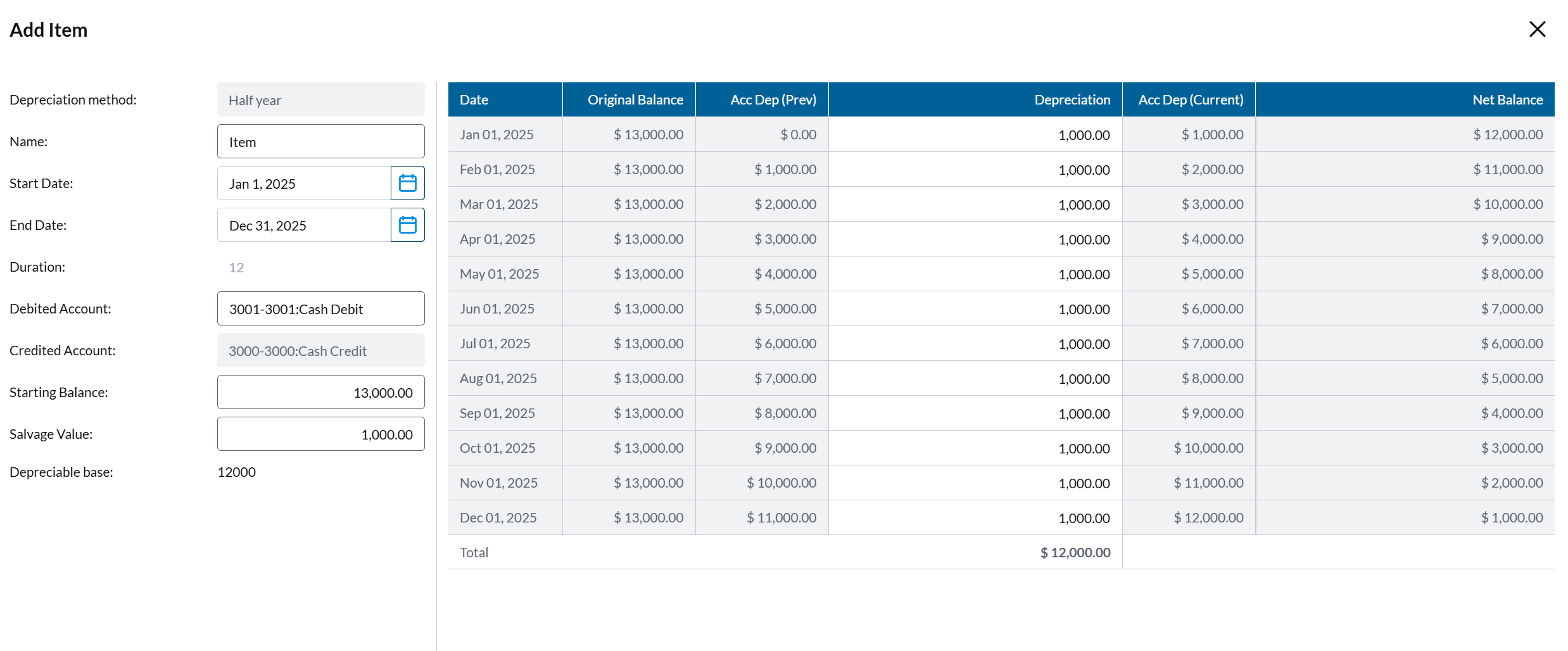This screenshot has height=651, width=1568.
Task: Edit Dec 01, 2025 depreciation value
Action: click(975, 518)
